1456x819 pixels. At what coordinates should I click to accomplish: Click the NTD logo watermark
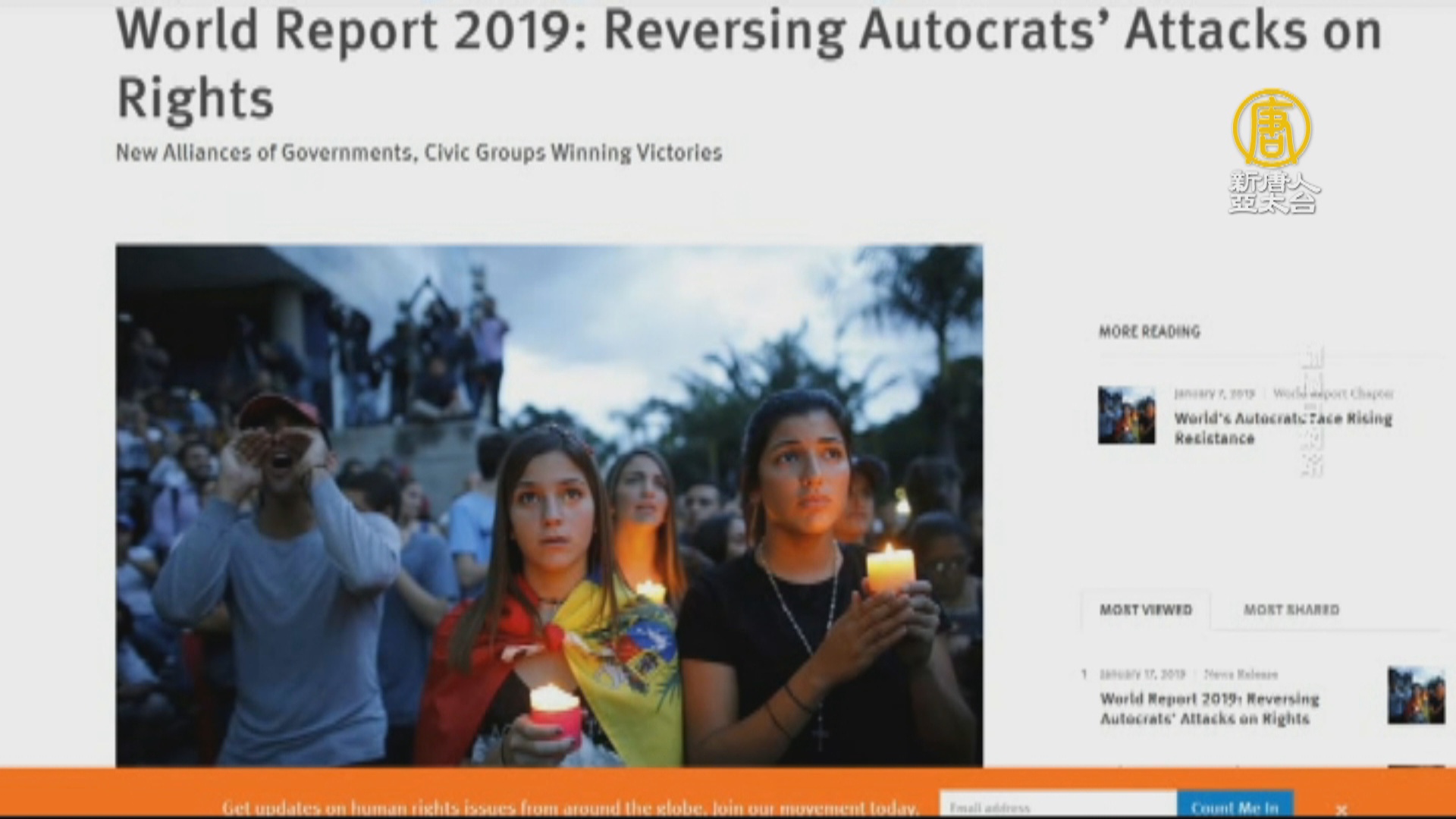1273,151
